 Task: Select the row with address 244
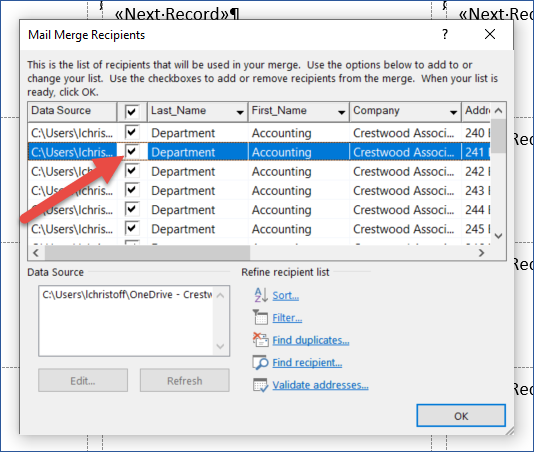point(259,209)
